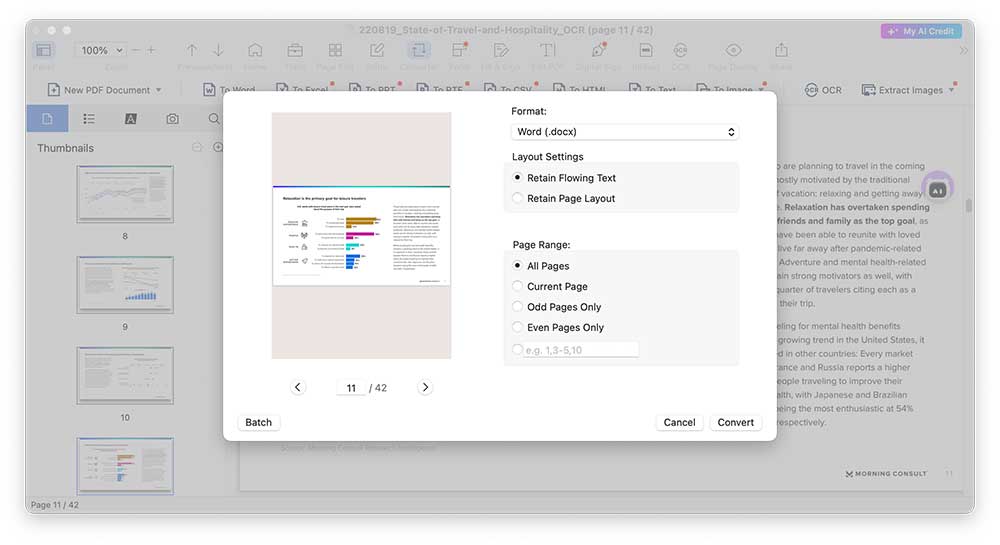Go to the previous page preview arrow

tap(297, 387)
